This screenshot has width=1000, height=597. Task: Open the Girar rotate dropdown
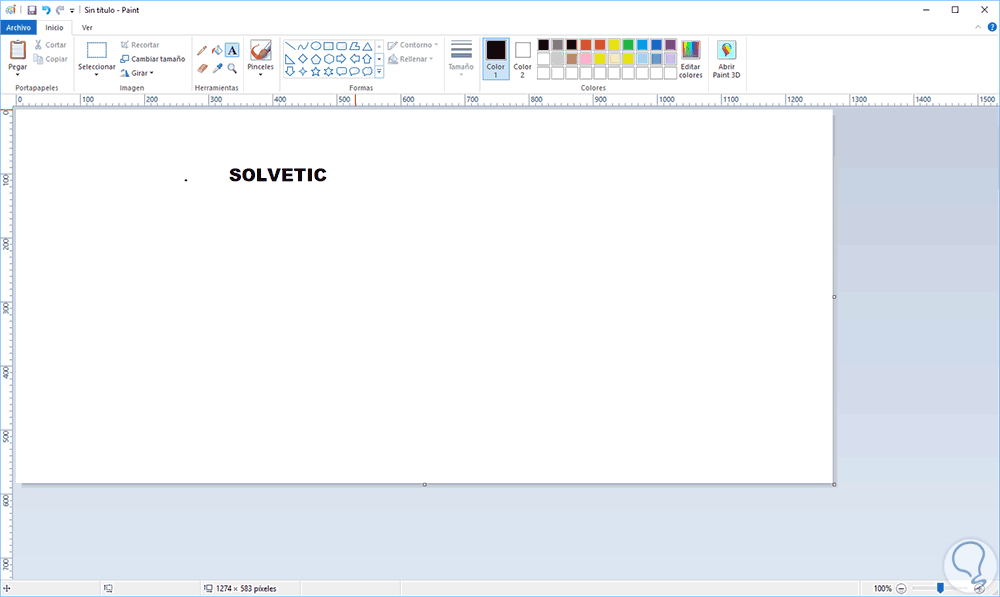pyautogui.click(x=136, y=73)
